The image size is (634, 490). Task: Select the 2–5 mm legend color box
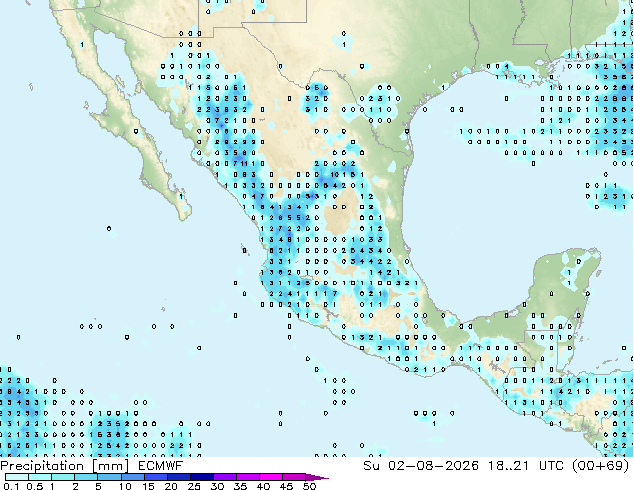86,477
